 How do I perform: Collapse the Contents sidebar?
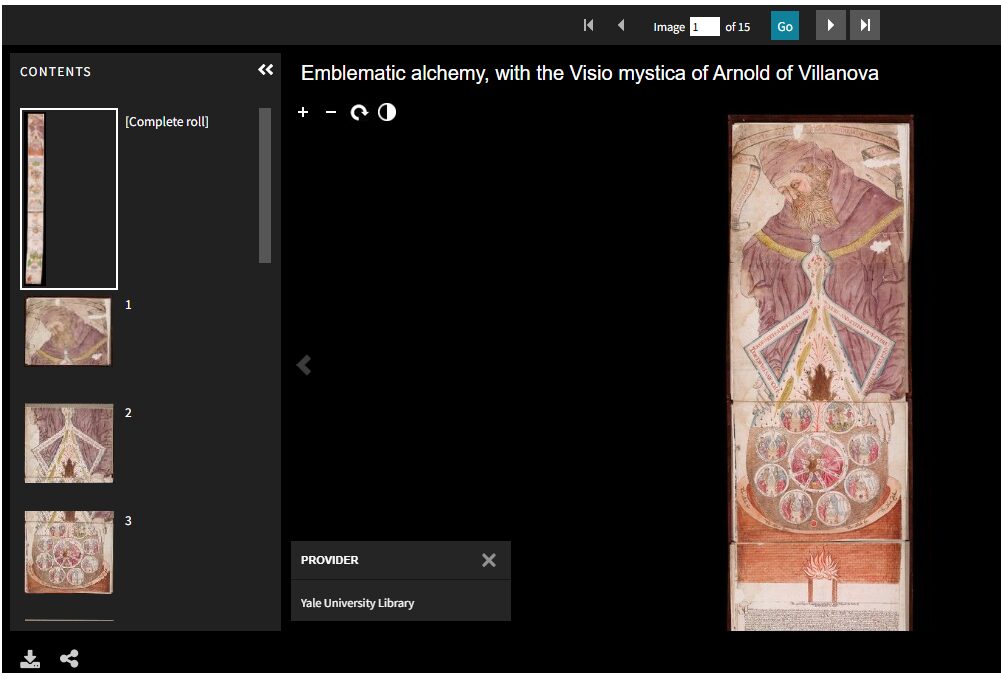(x=265, y=70)
